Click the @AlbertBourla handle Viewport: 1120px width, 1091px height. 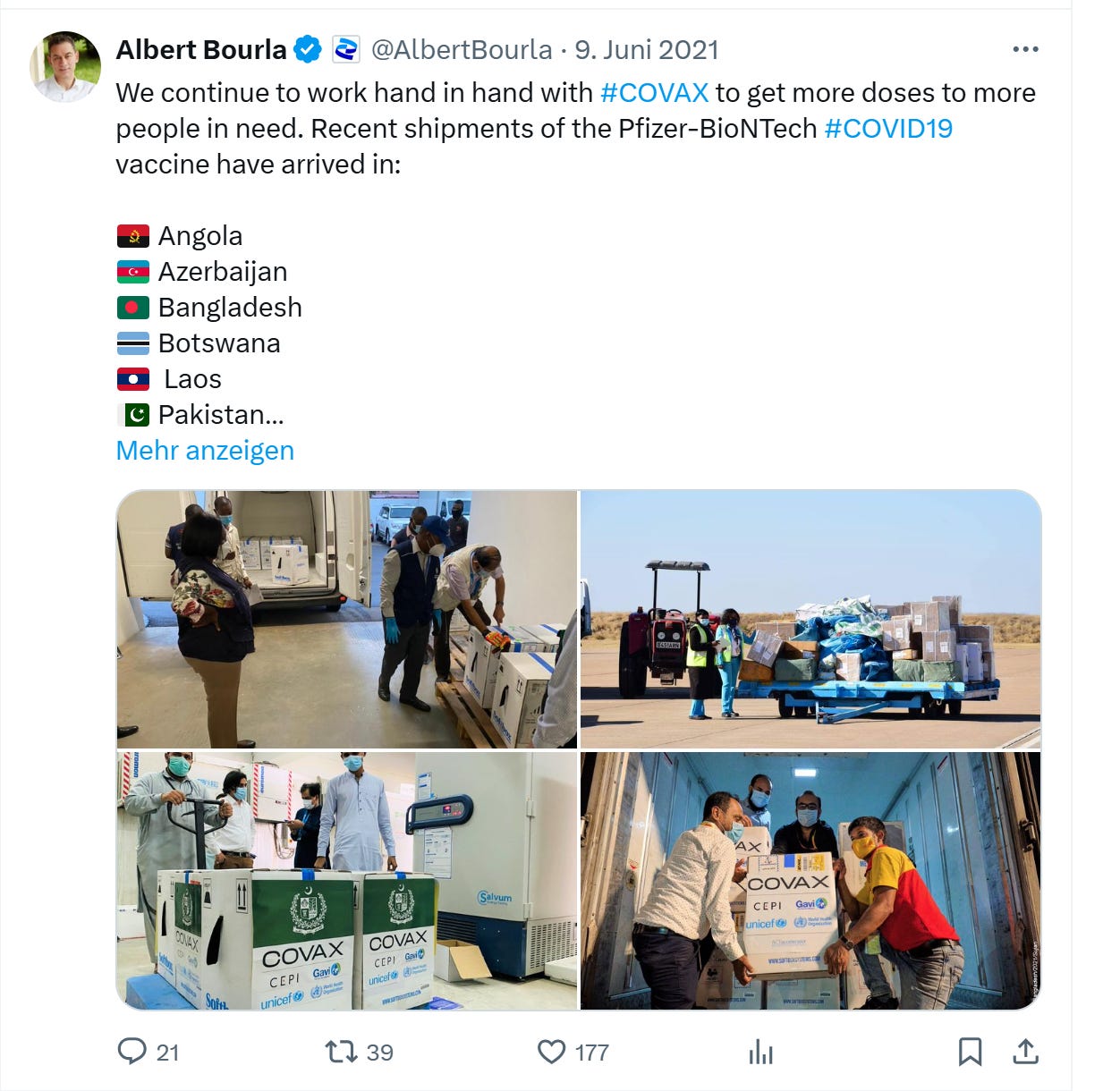[x=462, y=49]
